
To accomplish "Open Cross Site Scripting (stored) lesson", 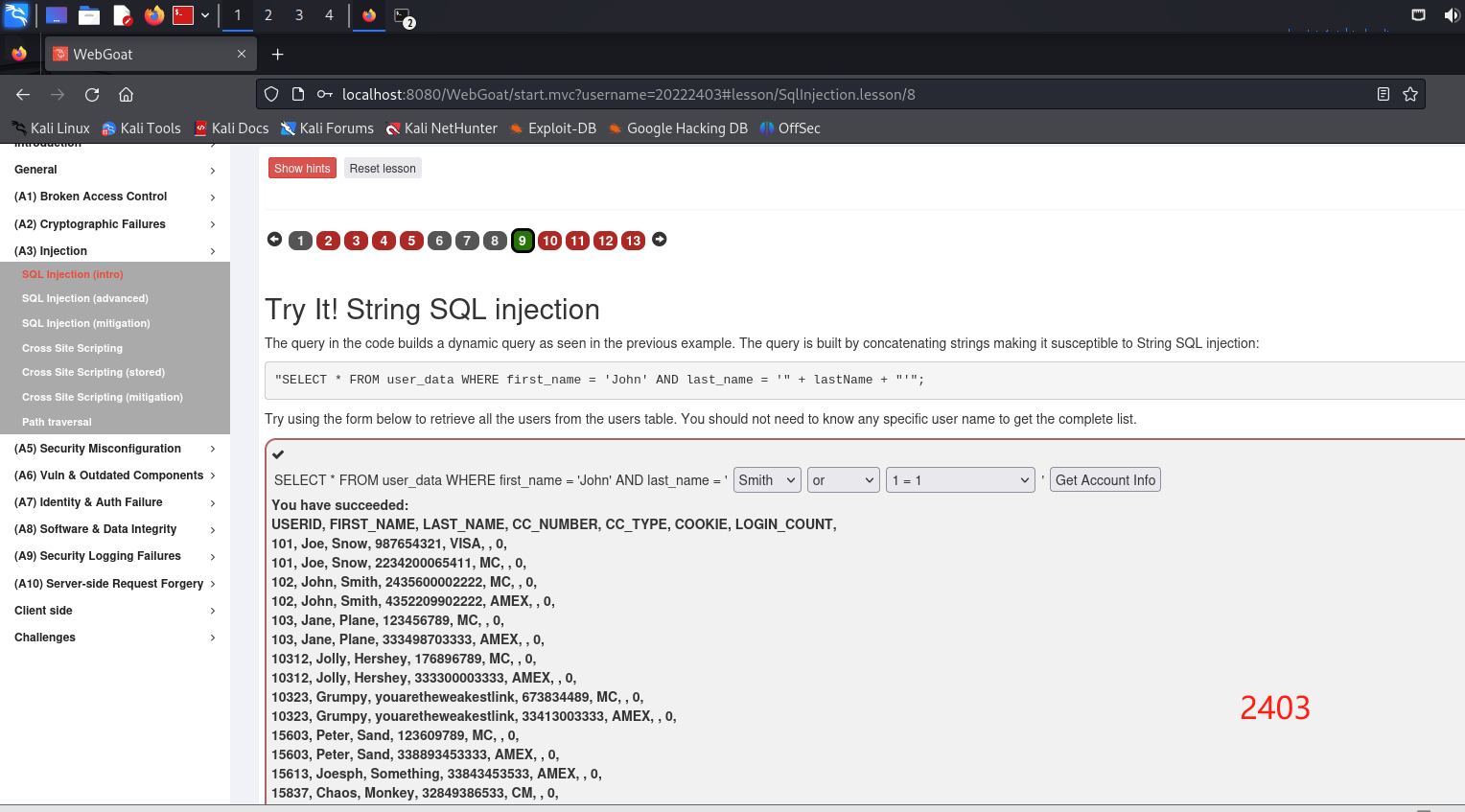I will pos(93,373).
